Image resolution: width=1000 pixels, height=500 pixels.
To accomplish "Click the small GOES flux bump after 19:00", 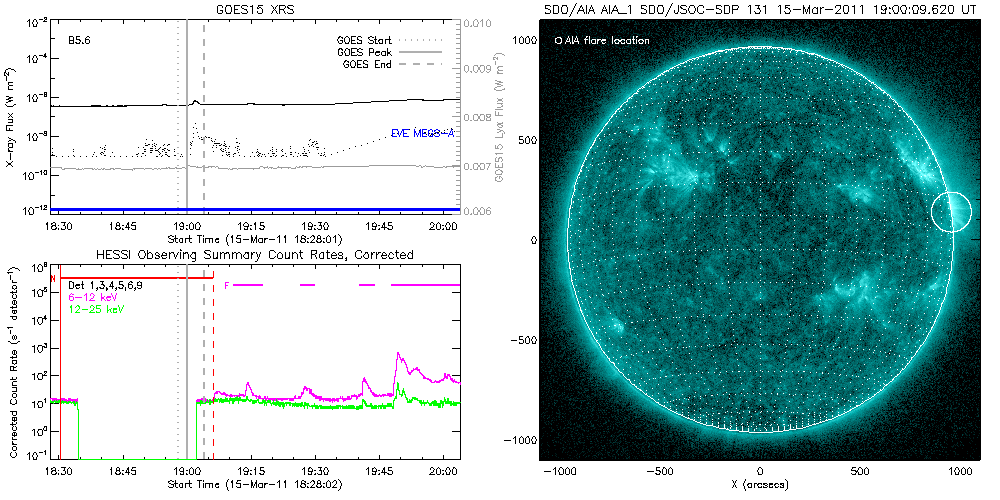I will [196, 101].
